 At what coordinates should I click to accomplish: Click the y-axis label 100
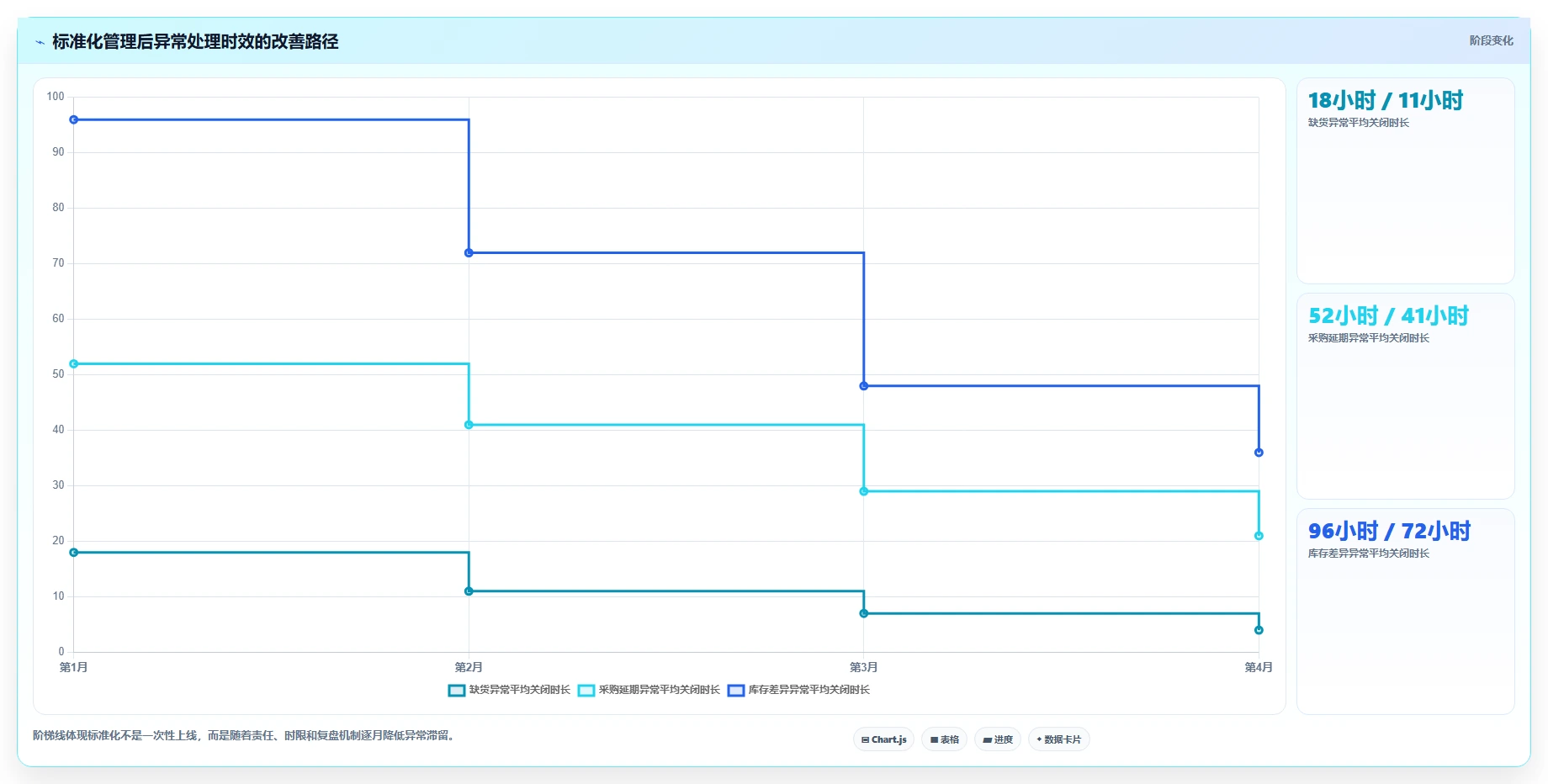tap(56, 97)
